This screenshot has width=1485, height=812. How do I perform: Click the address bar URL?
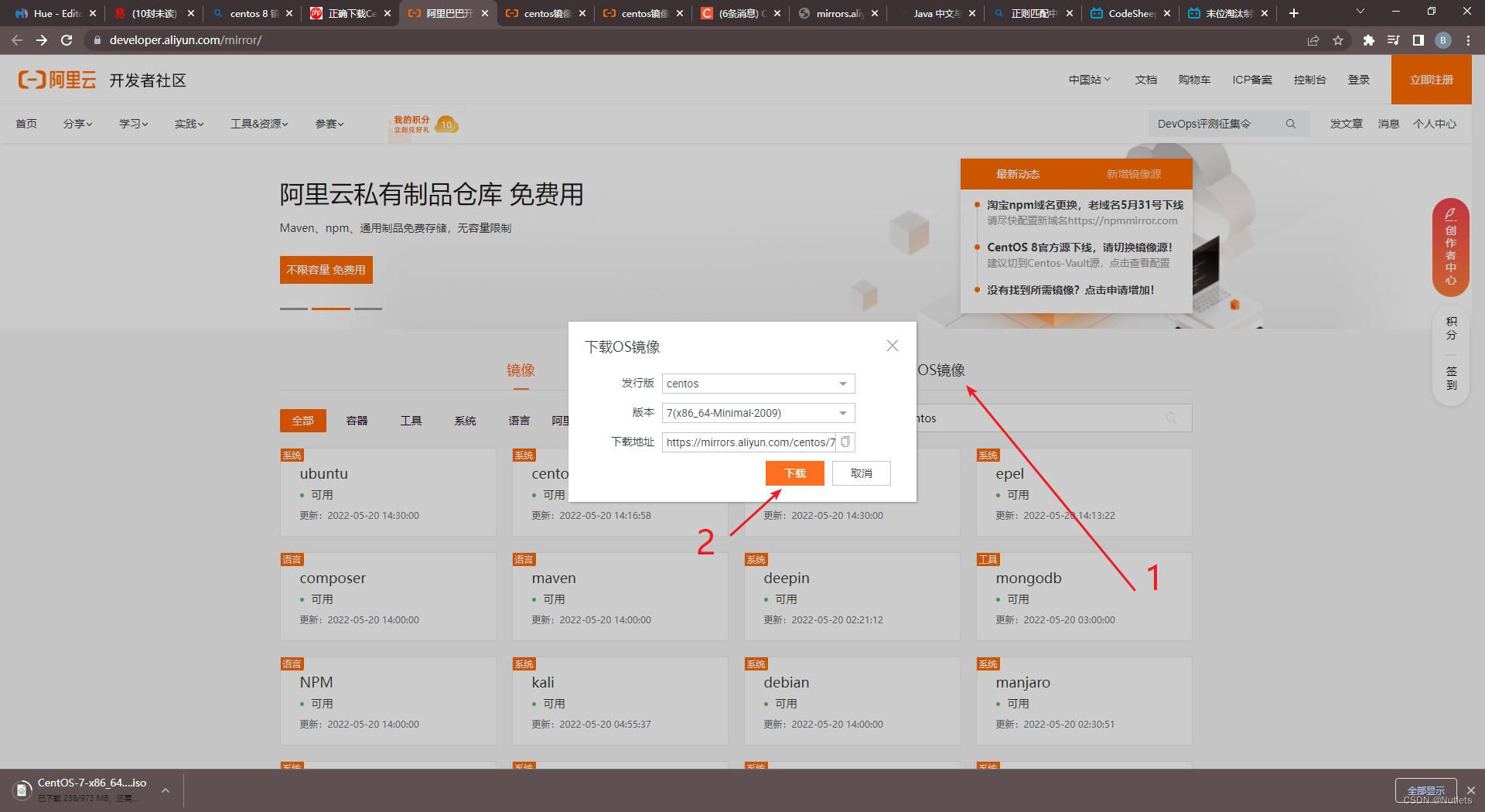pyautogui.click(x=186, y=40)
